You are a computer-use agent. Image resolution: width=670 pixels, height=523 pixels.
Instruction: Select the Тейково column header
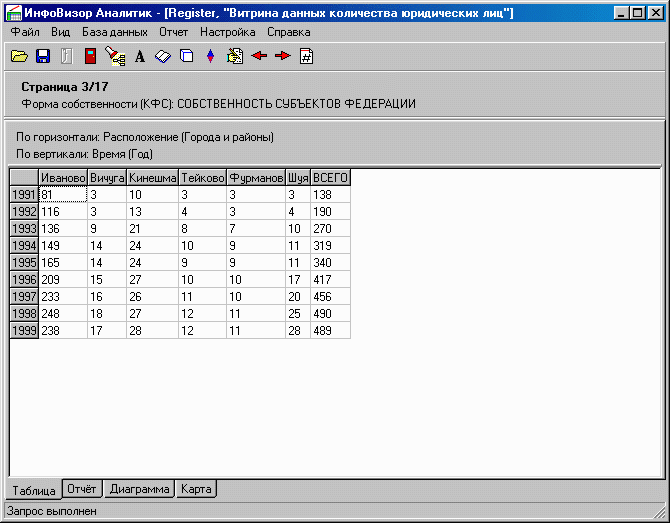point(203,178)
